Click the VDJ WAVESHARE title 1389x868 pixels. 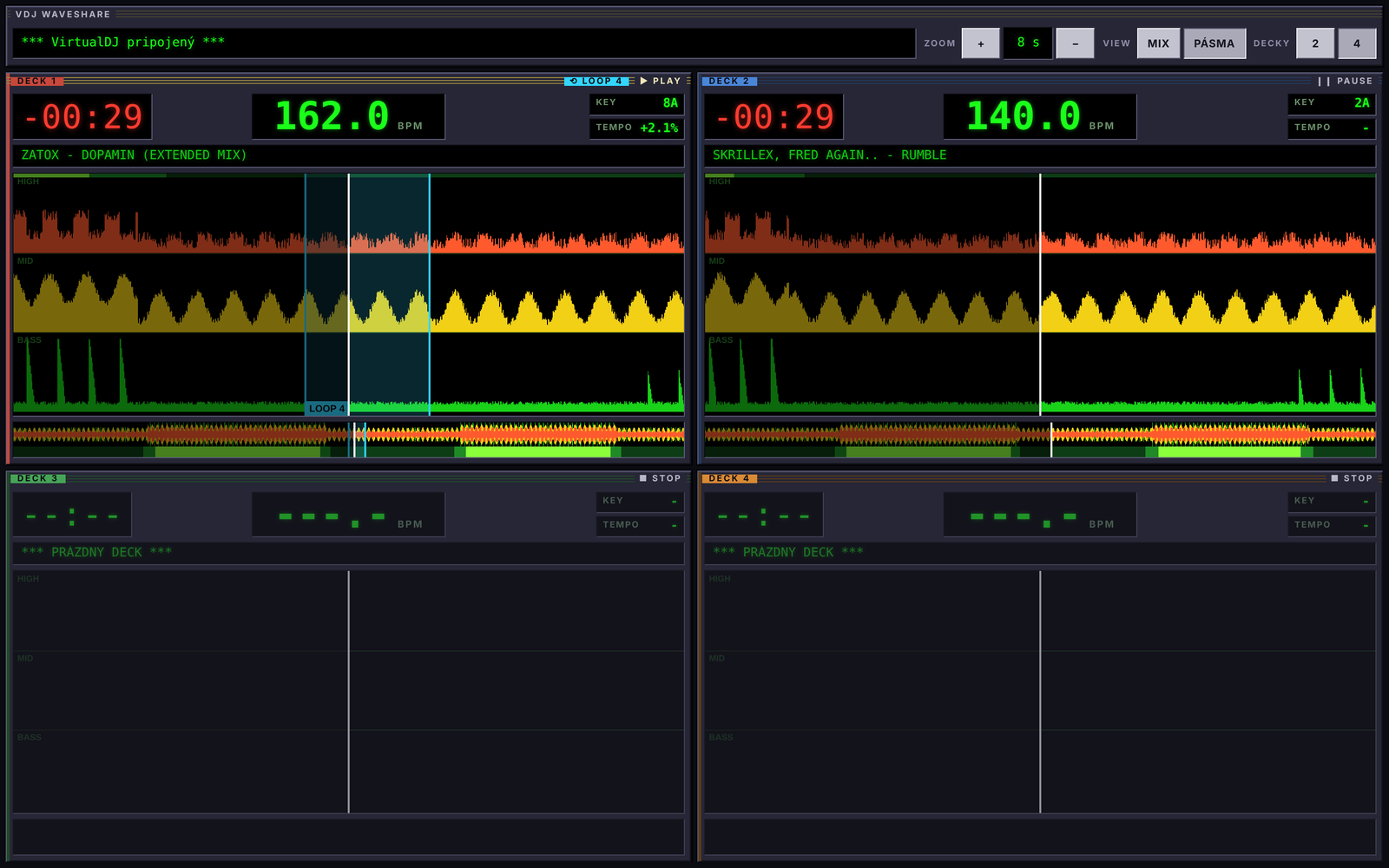(63, 15)
